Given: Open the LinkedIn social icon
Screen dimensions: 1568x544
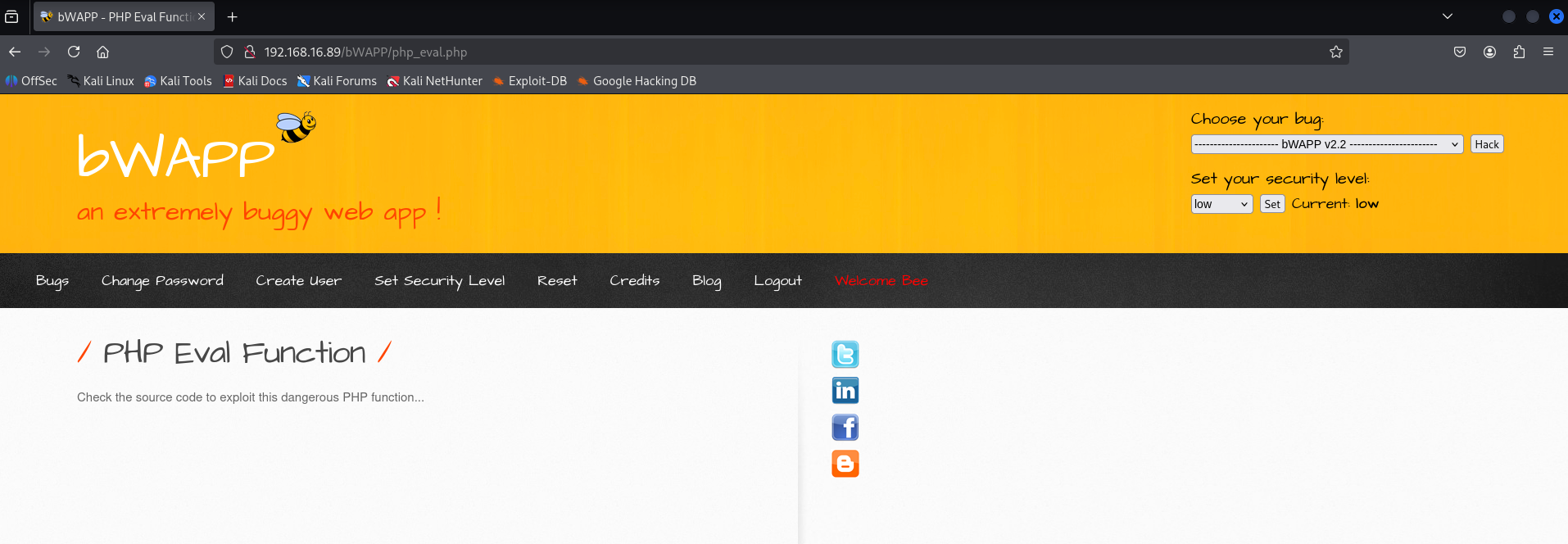Looking at the screenshot, I should (x=845, y=391).
